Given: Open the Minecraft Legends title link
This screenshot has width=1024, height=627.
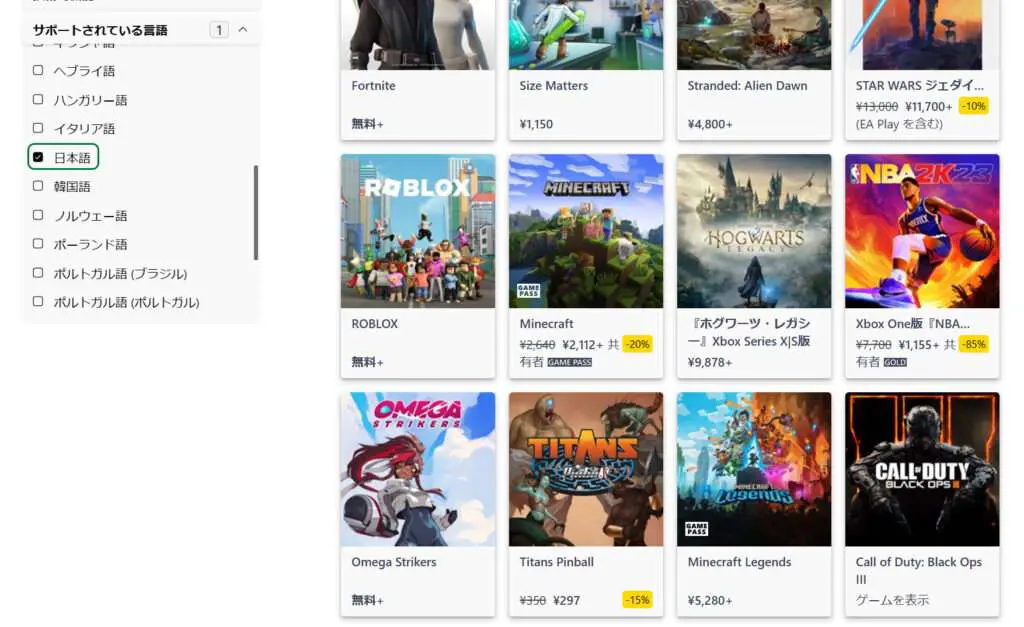Looking at the screenshot, I should [x=739, y=562].
